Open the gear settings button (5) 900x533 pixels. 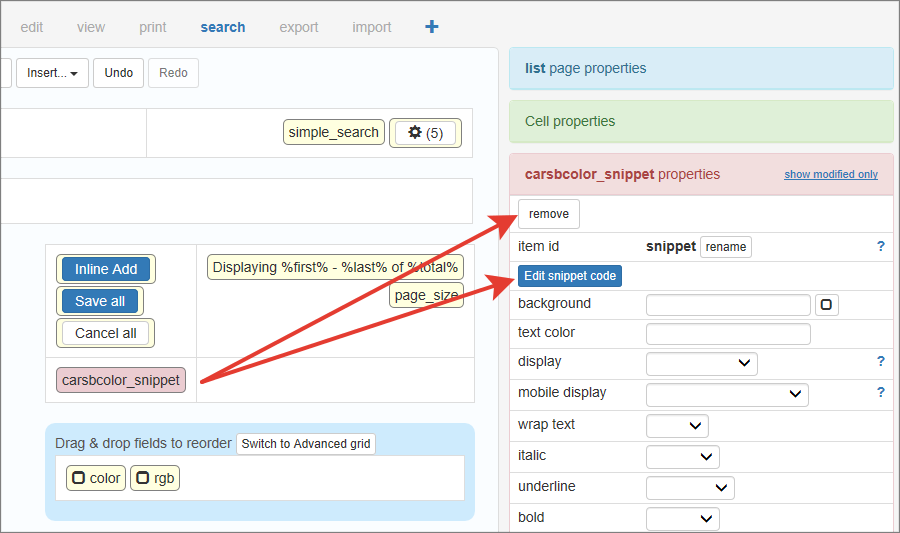pos(425,133)
